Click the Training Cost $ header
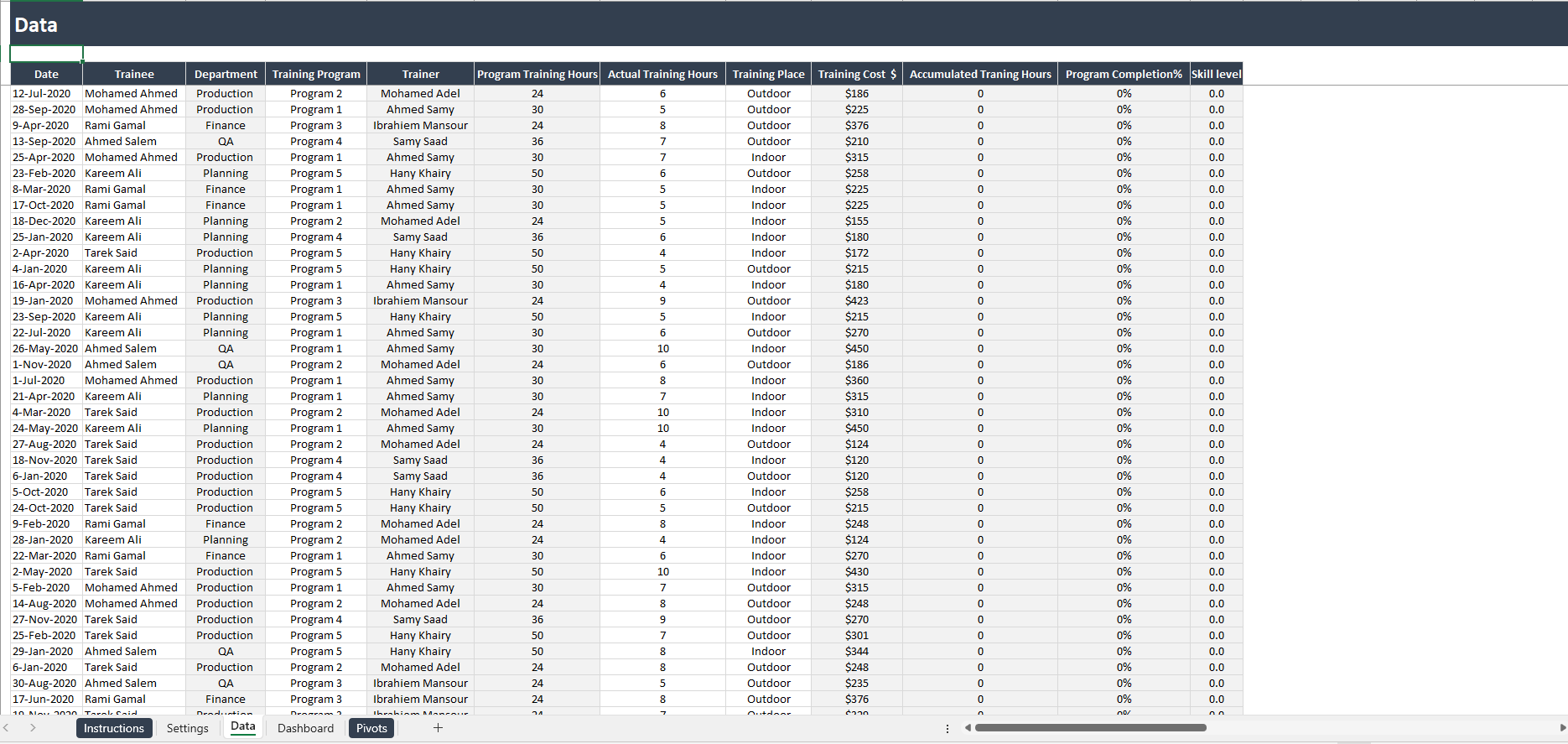Viewport: 1568px width, 744px height. point(857,74)
